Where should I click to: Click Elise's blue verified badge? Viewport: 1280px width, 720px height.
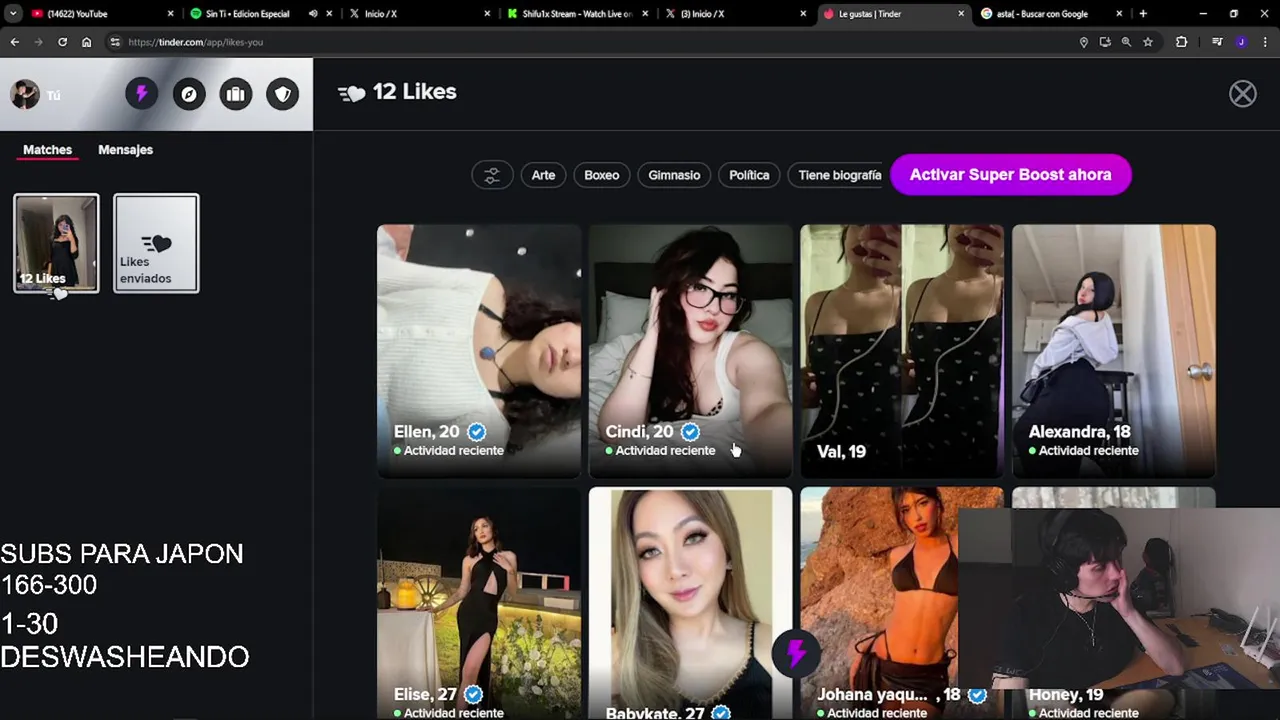[473, 694]
